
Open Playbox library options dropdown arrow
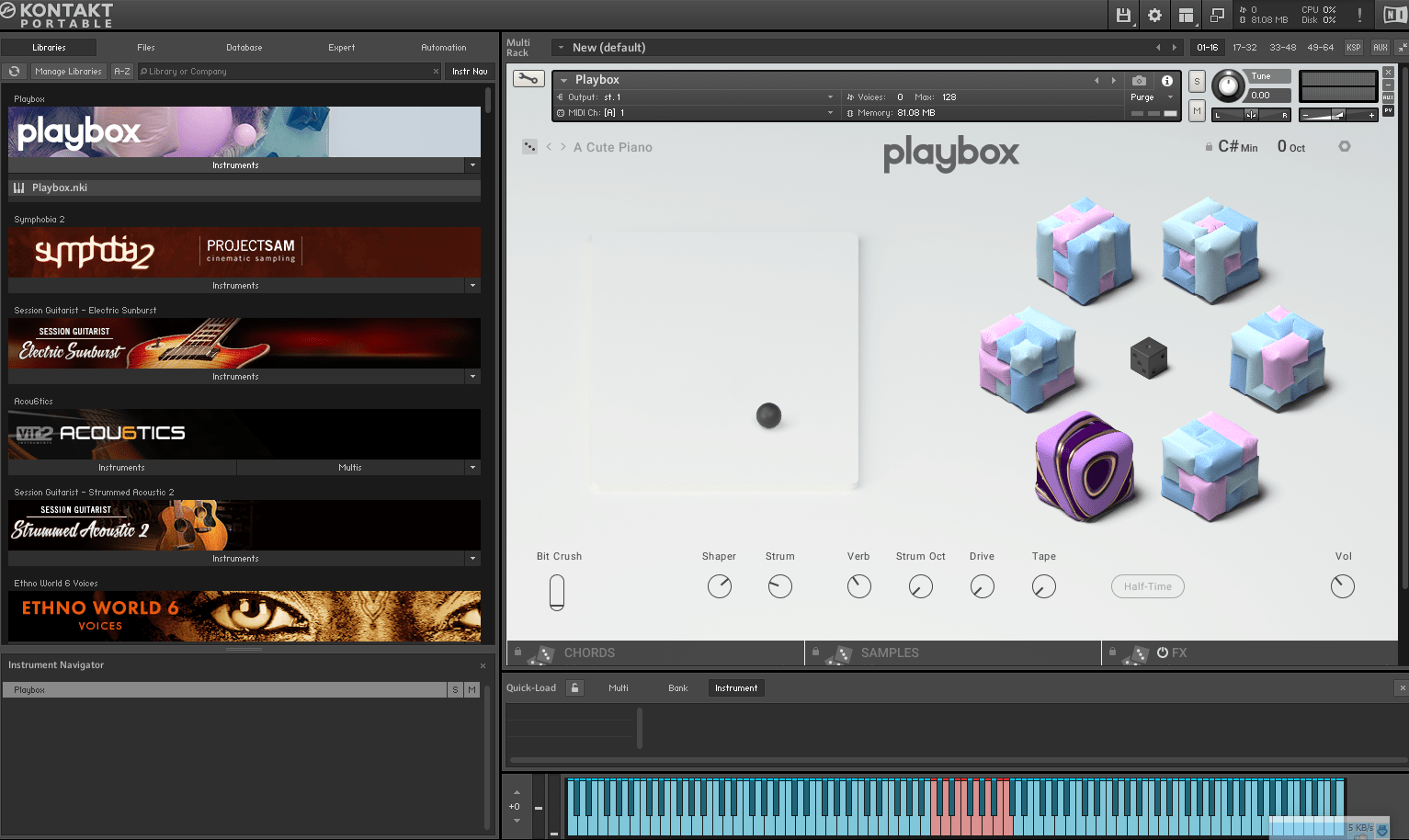pos(473,165)
